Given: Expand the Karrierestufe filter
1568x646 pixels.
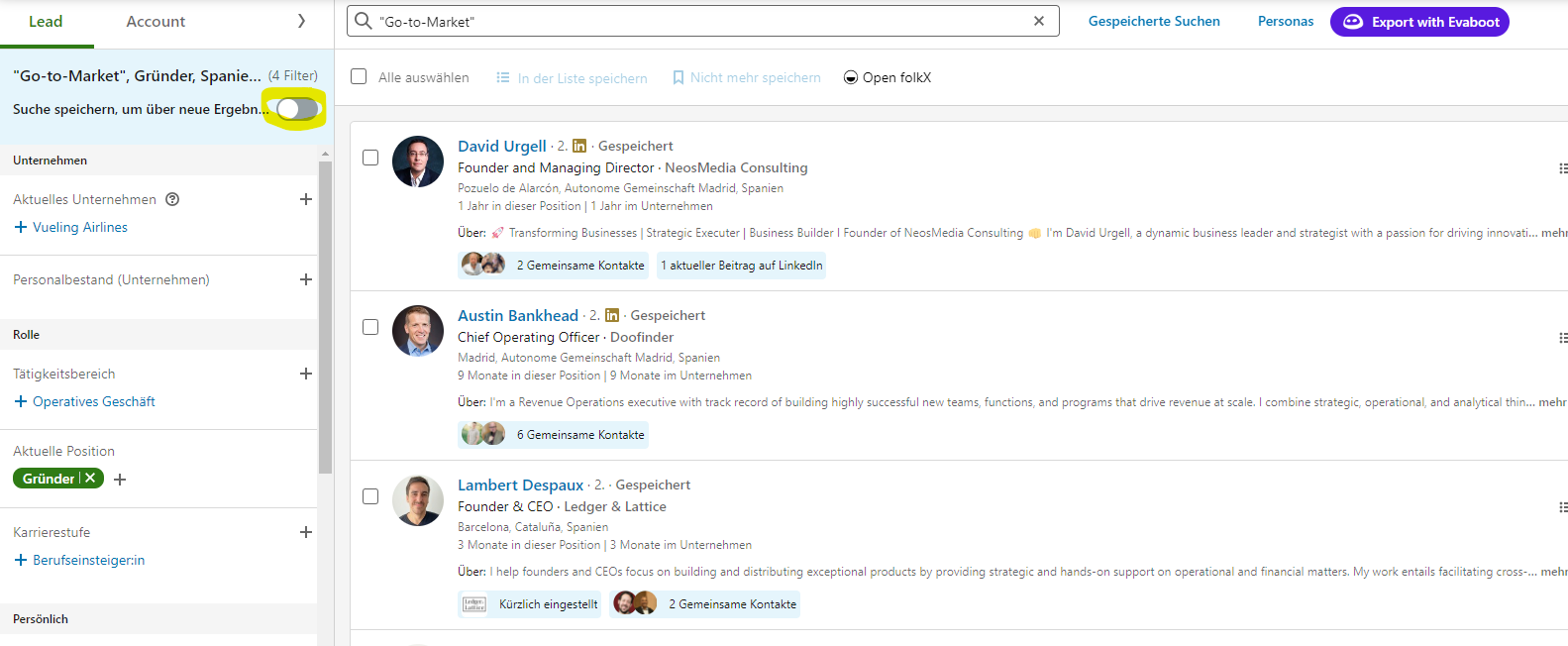Looking at the screenshot, I should tap(306, 532).
